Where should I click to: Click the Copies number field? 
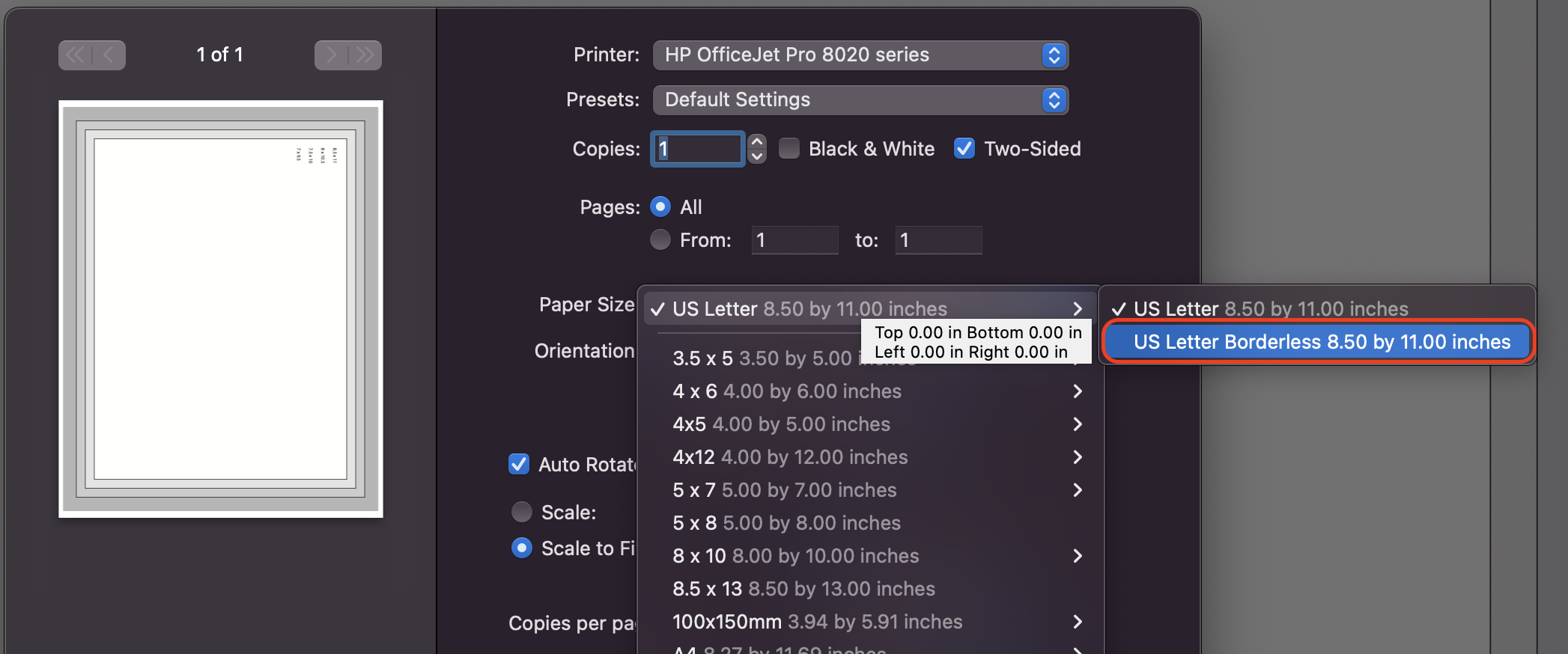tap(698, 148)
